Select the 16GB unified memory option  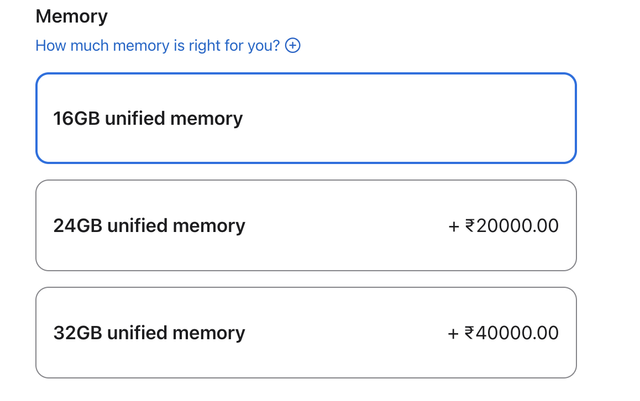point(306,118)
